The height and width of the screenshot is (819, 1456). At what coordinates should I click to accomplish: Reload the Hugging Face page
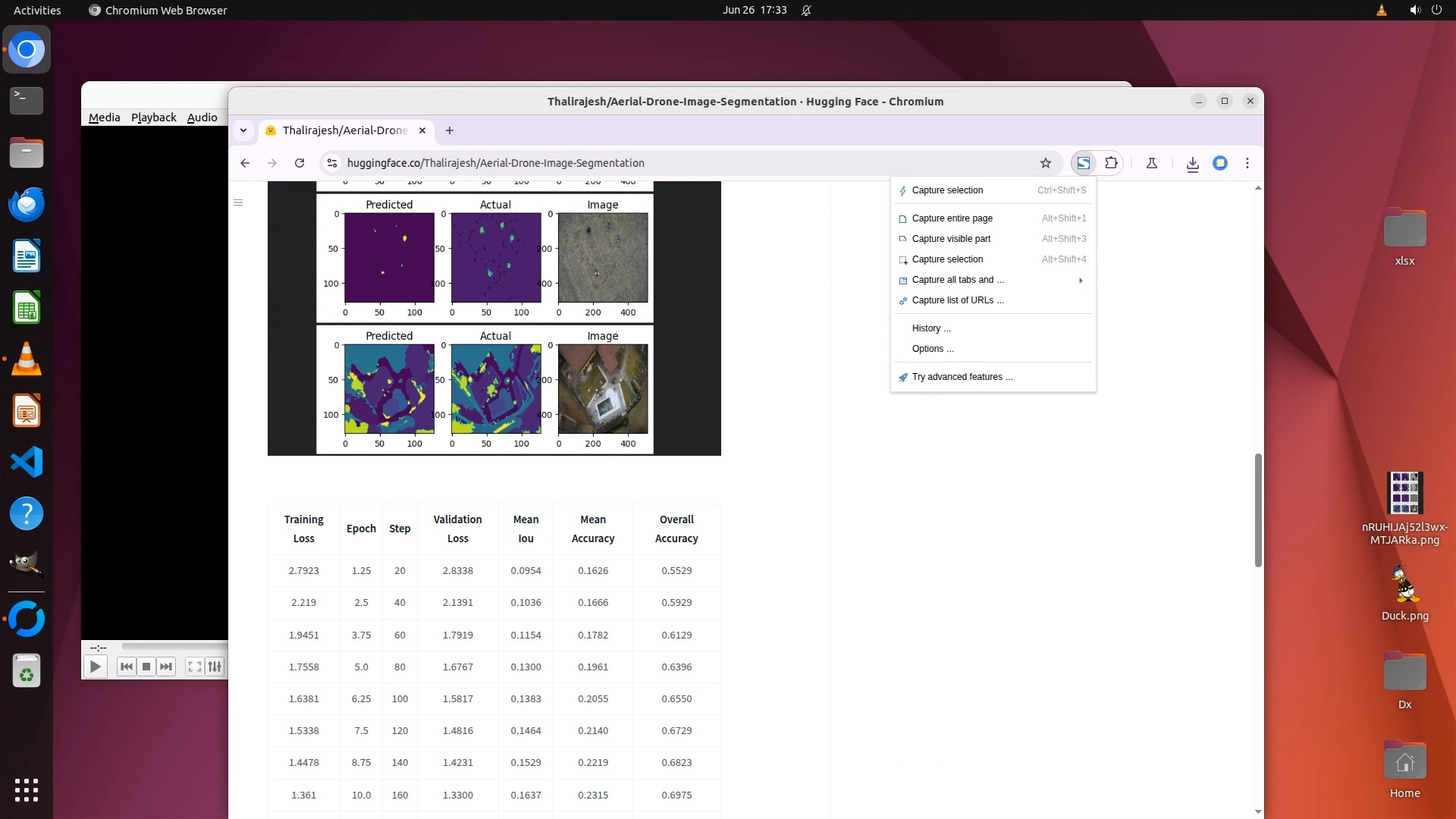pos(300,163)
